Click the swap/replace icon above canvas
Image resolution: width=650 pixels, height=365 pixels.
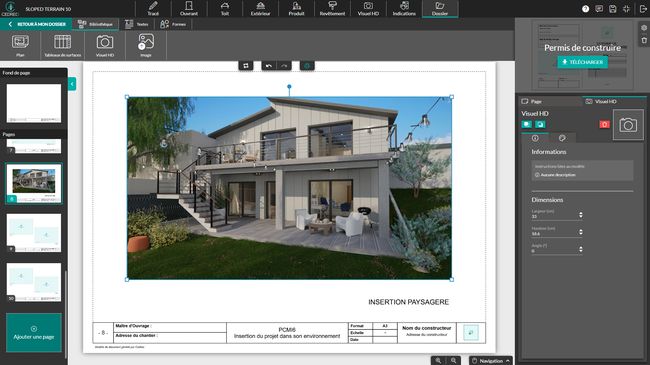(x=246, y=66)
